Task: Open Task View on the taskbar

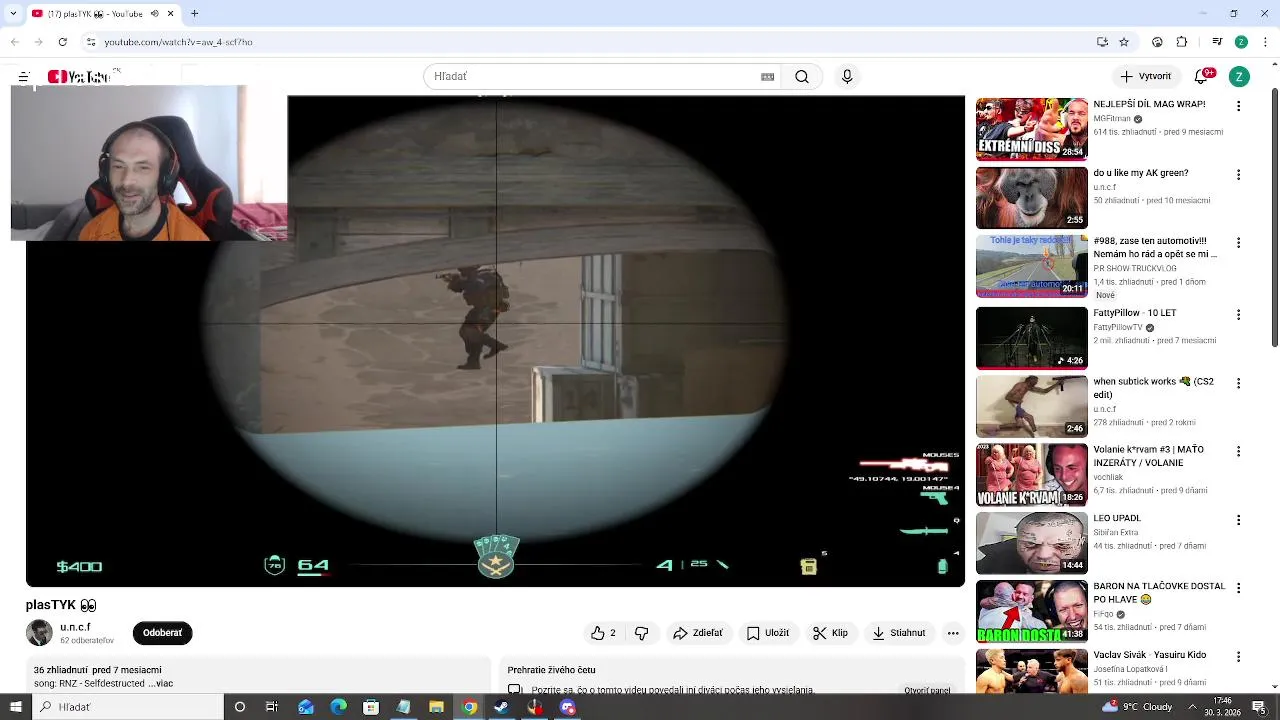Action: [x=272, y=707]
